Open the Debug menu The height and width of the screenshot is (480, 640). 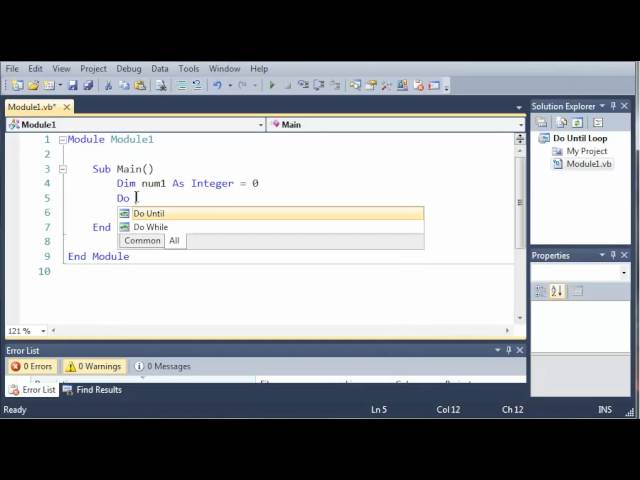click(128, 69)
